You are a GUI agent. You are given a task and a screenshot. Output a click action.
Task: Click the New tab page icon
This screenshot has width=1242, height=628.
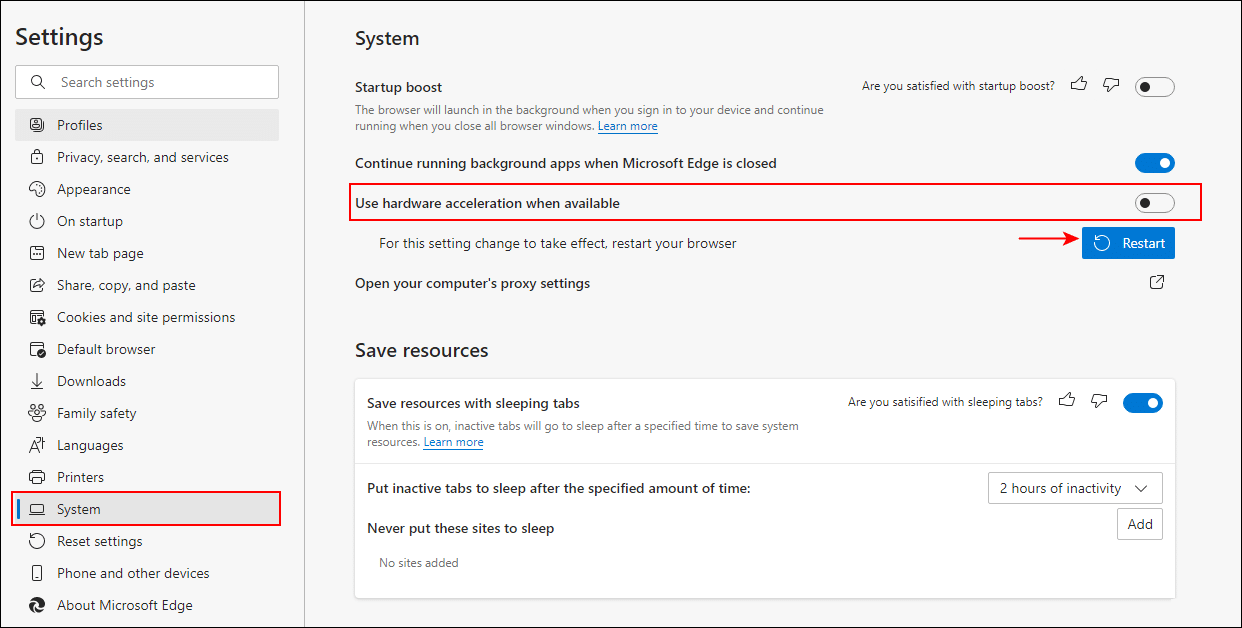click(37, 253)
